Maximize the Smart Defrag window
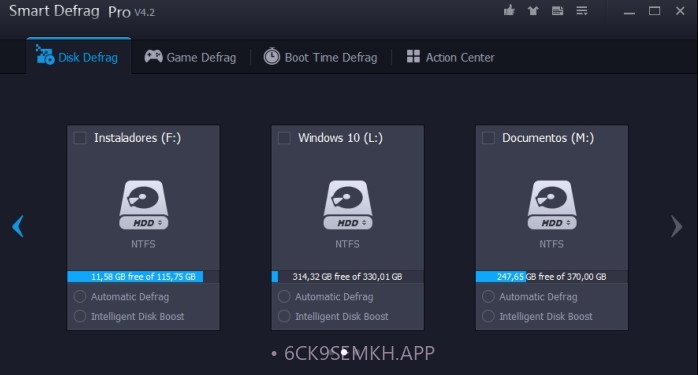Viewport: 699px width, 375px height. pos(654,11)
